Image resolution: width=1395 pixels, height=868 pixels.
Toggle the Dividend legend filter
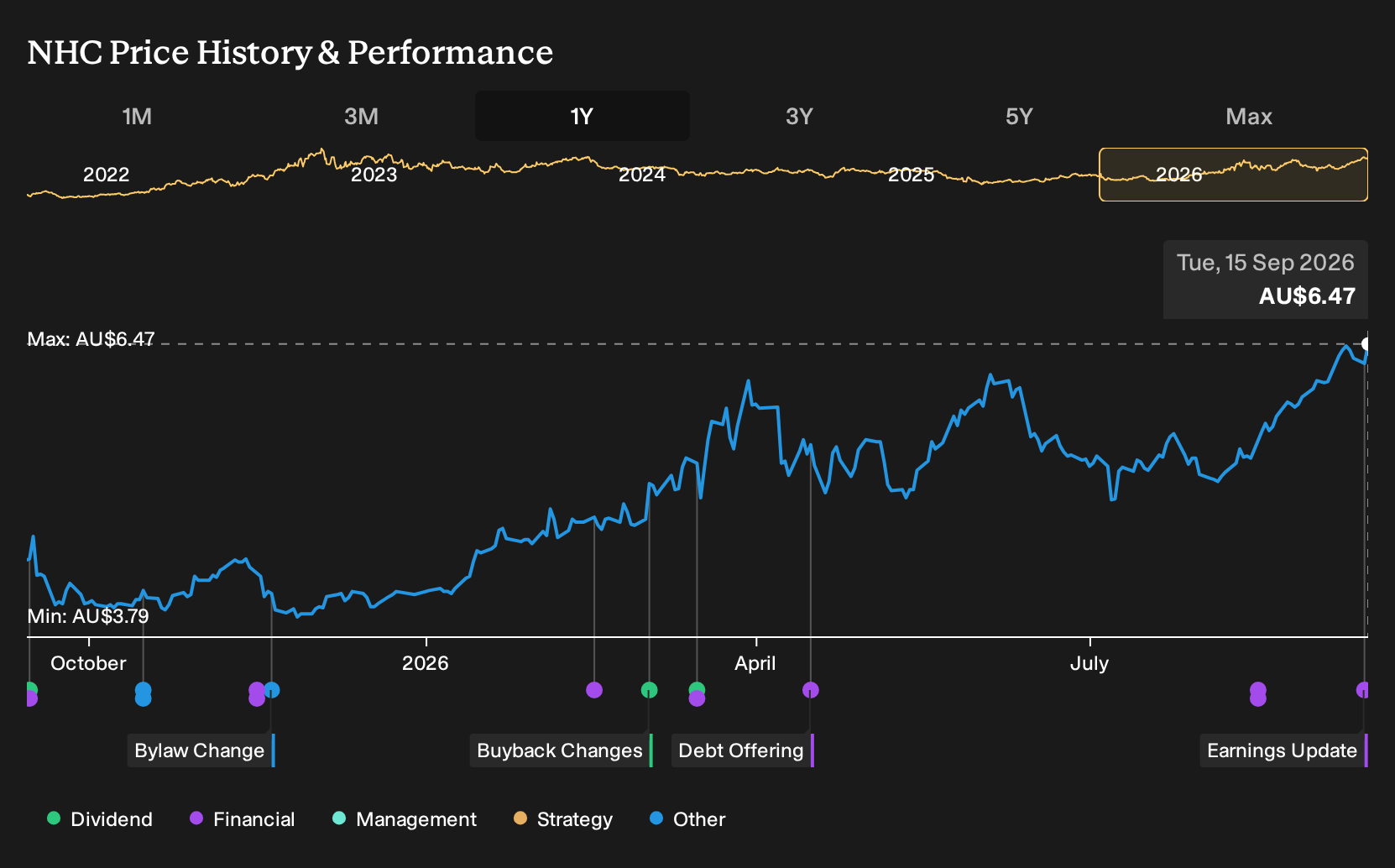click(100, 819)
